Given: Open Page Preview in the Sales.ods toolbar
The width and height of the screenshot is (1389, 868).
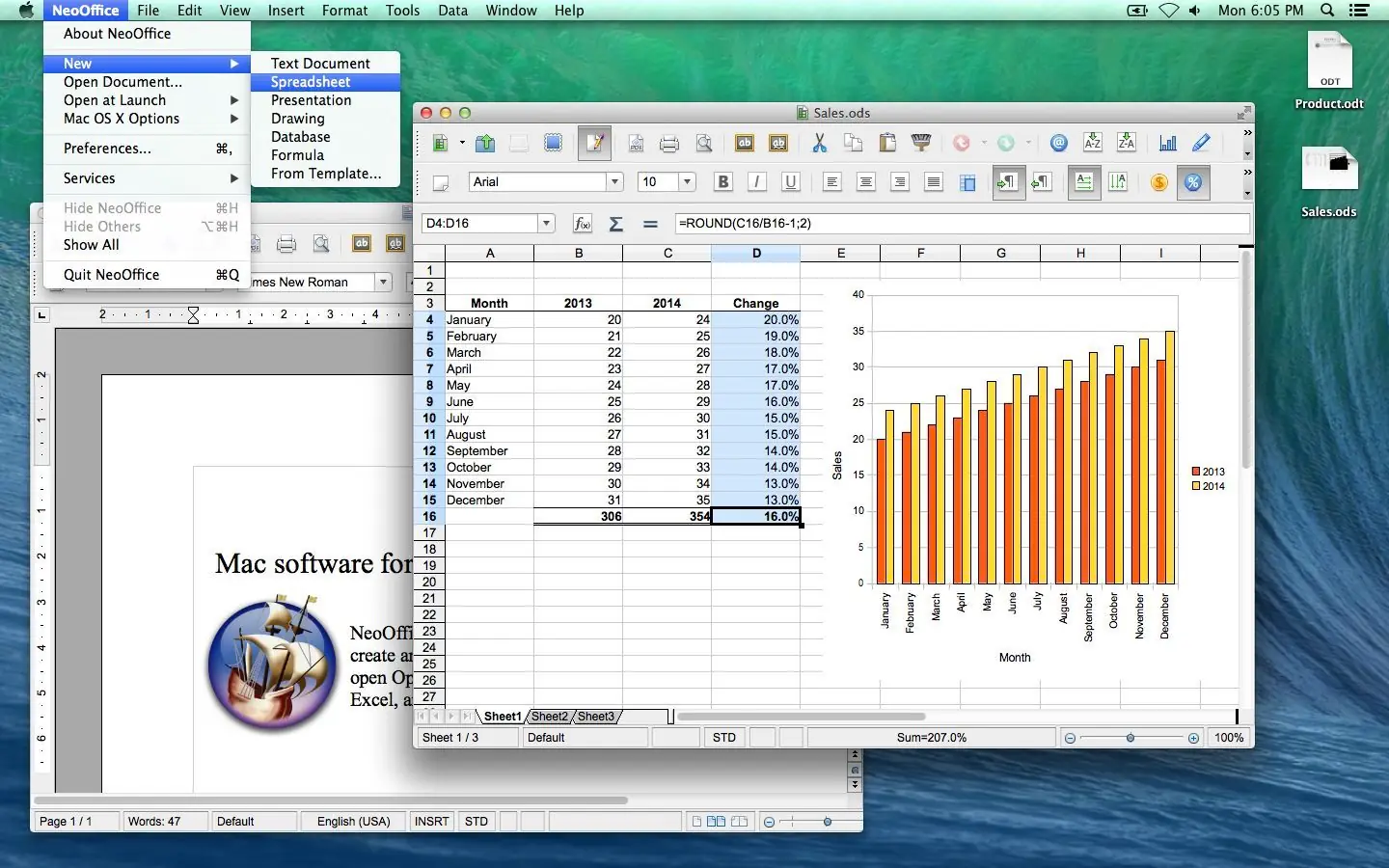Looking at the screenshot, I should pos(704,143).
